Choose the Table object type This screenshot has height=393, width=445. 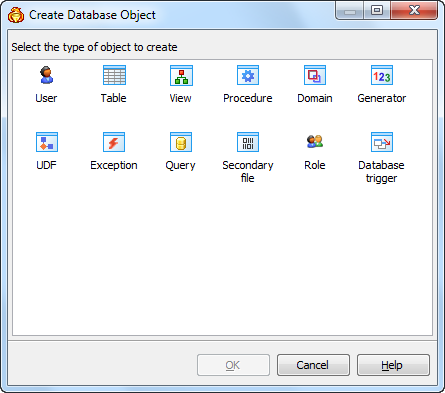(114, 75)
